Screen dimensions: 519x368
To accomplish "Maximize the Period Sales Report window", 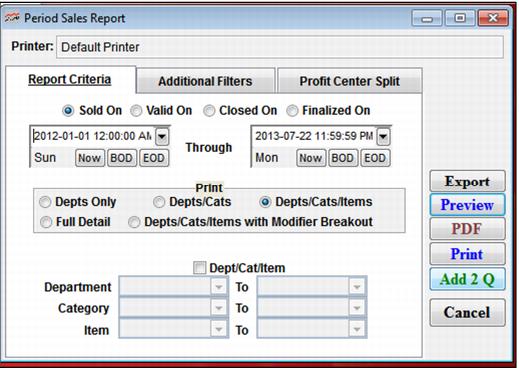I will [460, 18].
